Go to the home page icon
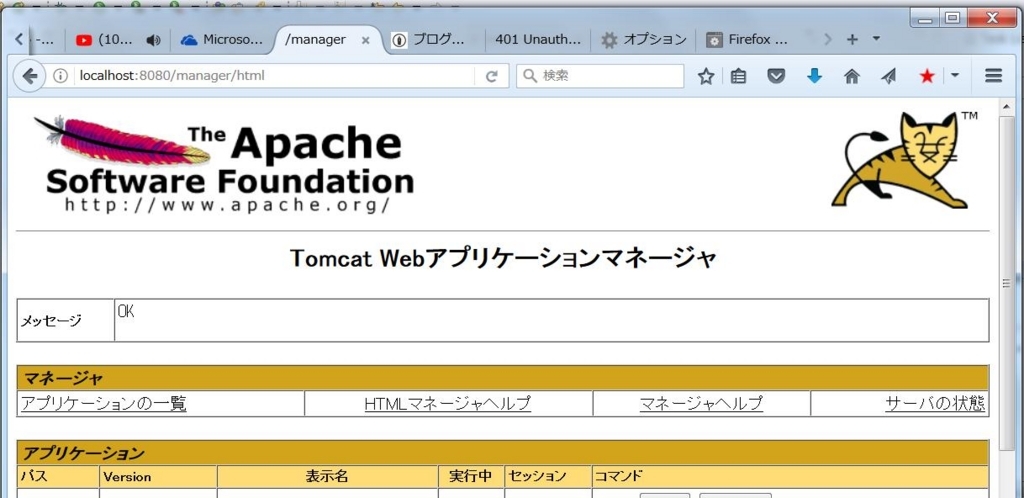The width and height of the screenshot is (1024, 498). 852,76
